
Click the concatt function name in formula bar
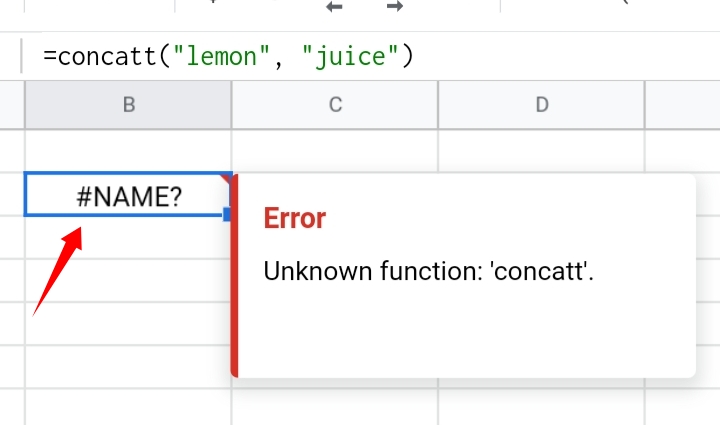coord(107,56)
